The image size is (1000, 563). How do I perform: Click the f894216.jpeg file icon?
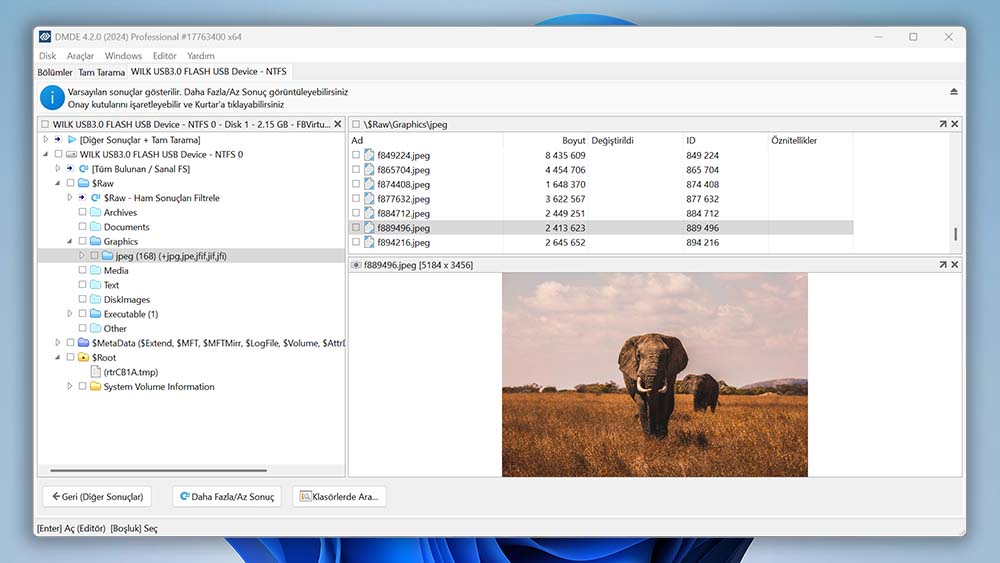369,242
